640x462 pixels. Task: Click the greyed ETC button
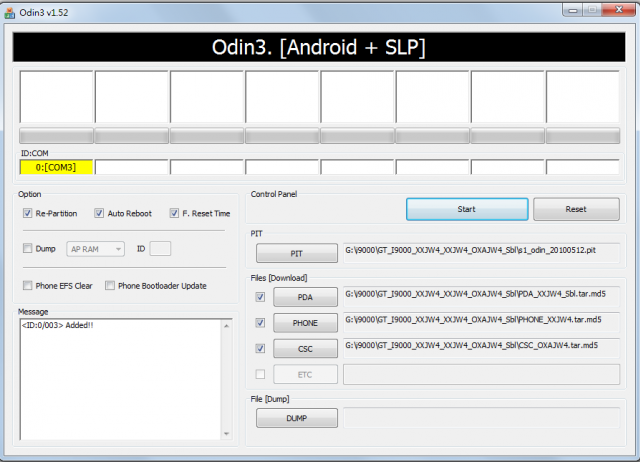pyautogui.click(x=305, y=374)
